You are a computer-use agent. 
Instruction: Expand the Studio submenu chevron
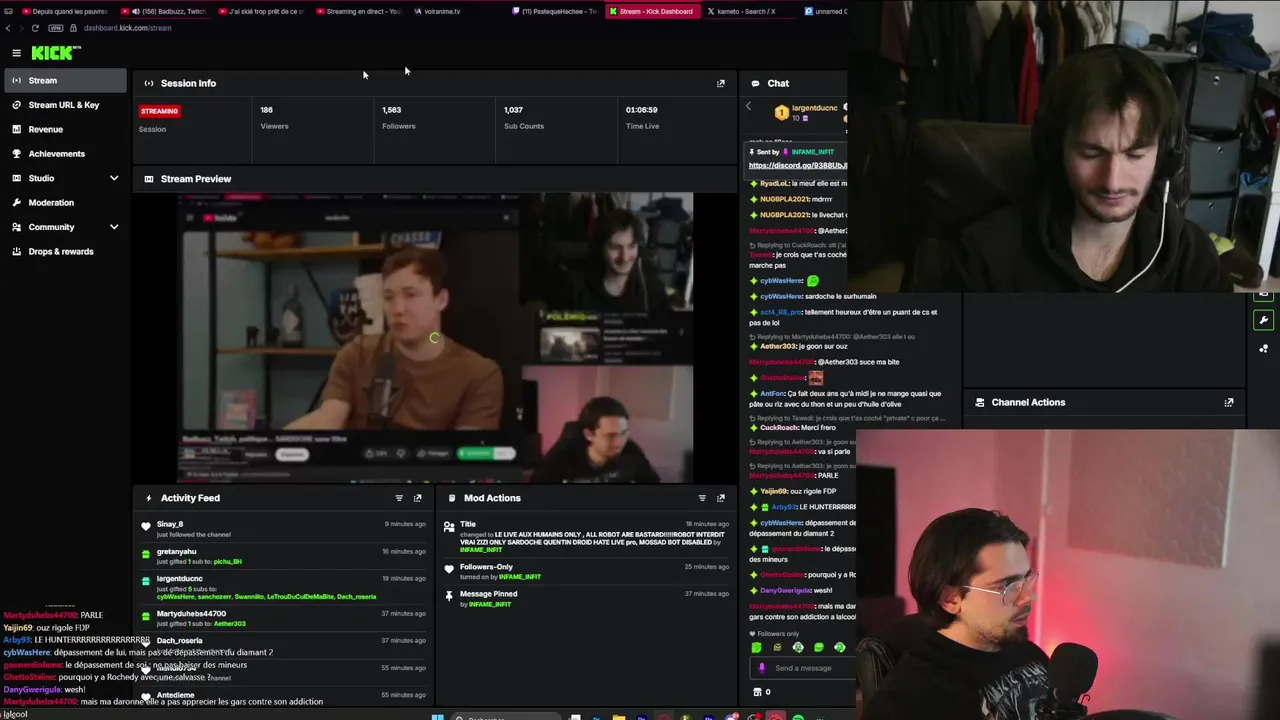point(114,178)
